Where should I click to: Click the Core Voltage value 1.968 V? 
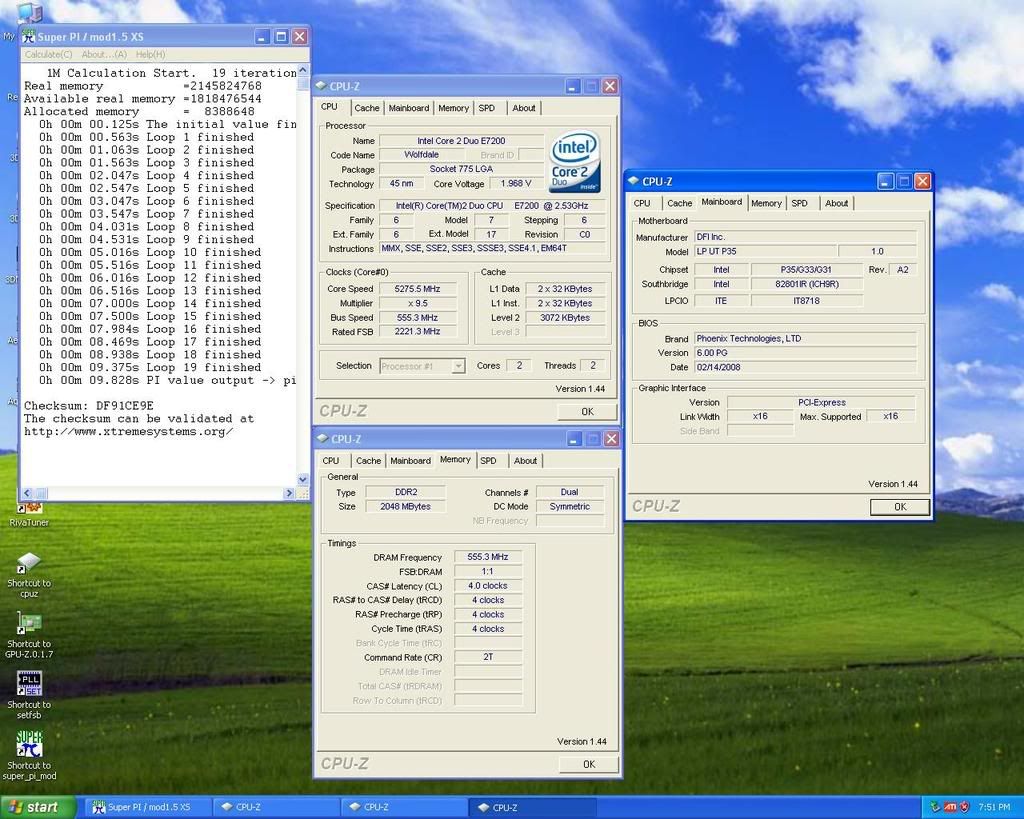[x=516, y=184]
